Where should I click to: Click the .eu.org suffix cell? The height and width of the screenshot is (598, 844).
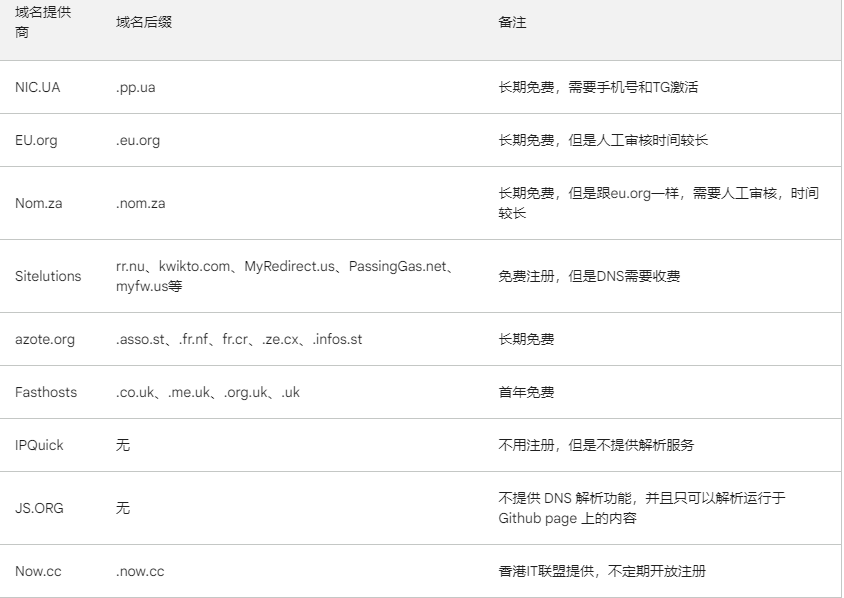(x=138, y=140)
